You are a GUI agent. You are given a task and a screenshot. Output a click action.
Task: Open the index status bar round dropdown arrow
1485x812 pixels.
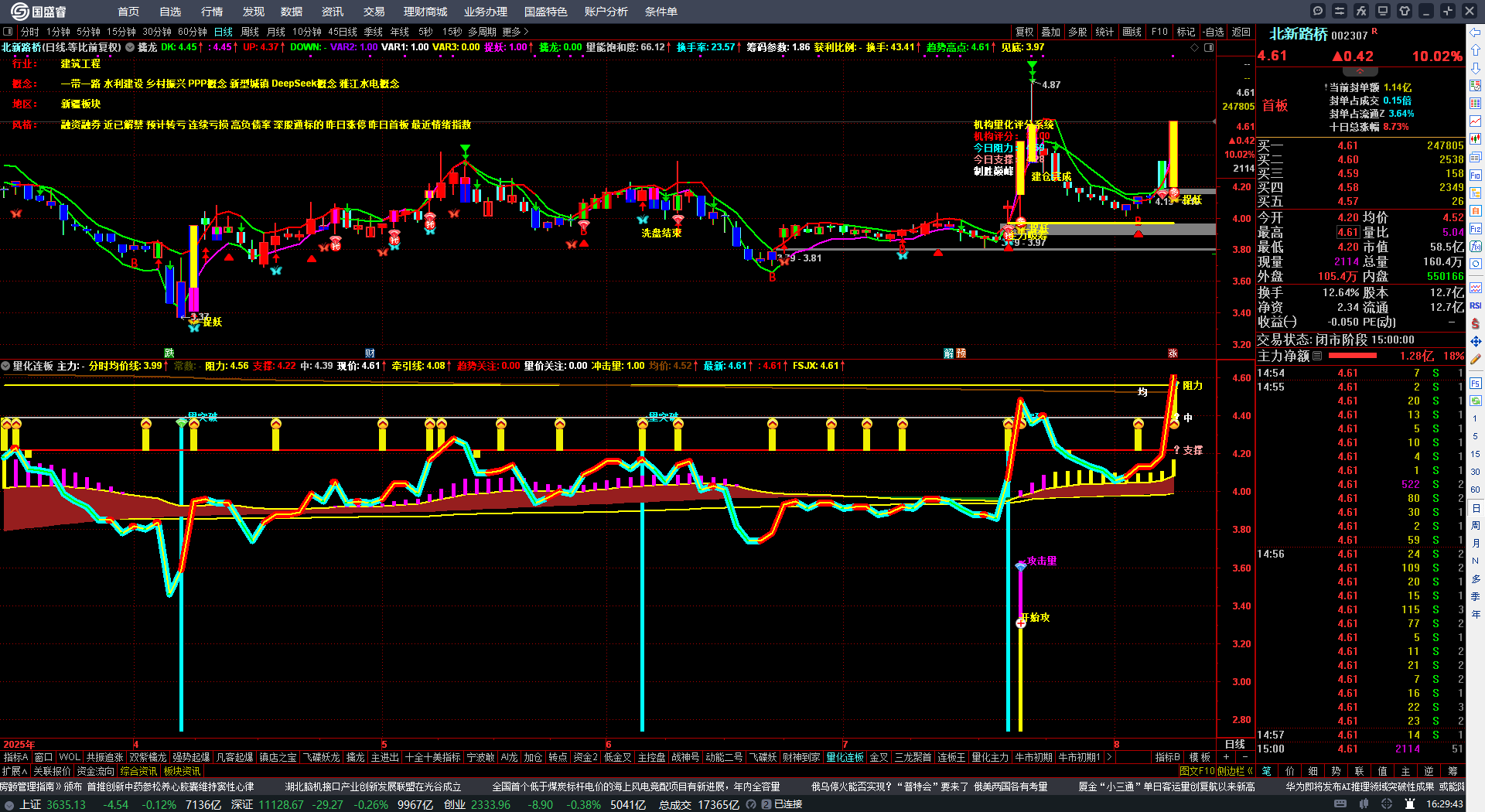[x=9, y=804]
